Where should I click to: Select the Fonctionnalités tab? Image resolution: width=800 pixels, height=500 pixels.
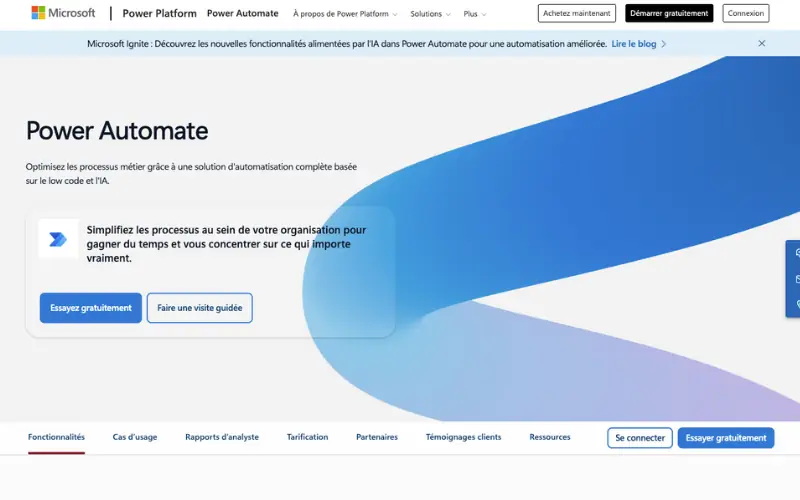(56, 437)
